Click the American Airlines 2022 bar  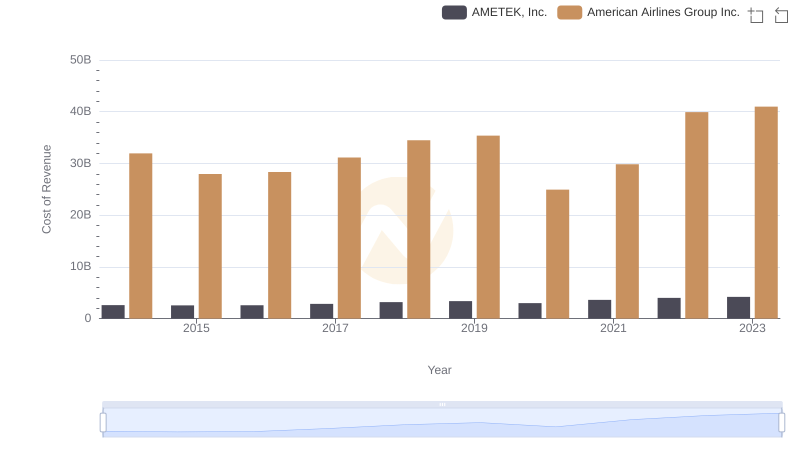coord(696,215)
